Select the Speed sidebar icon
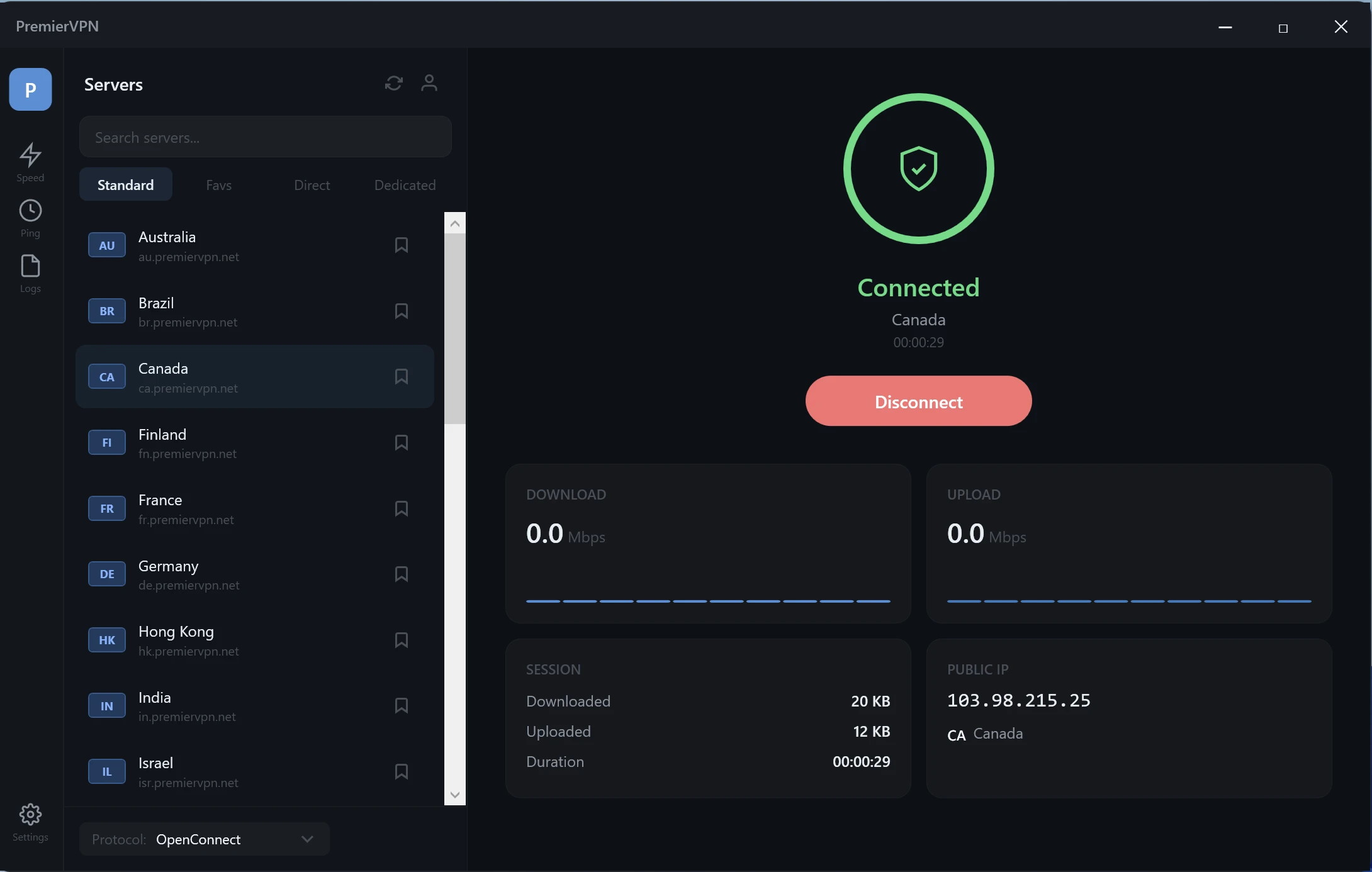Screen dimensions: 1372x872 point(30,162)
